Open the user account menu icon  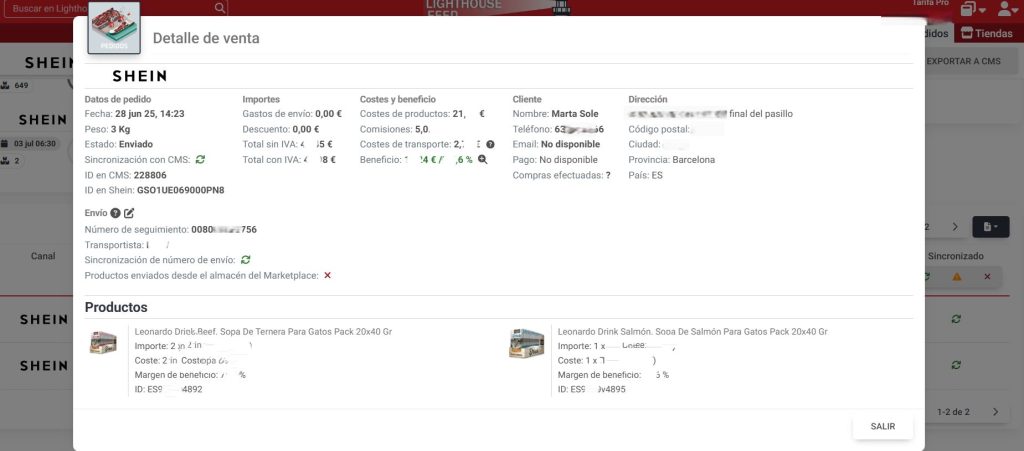[1008, 8]
